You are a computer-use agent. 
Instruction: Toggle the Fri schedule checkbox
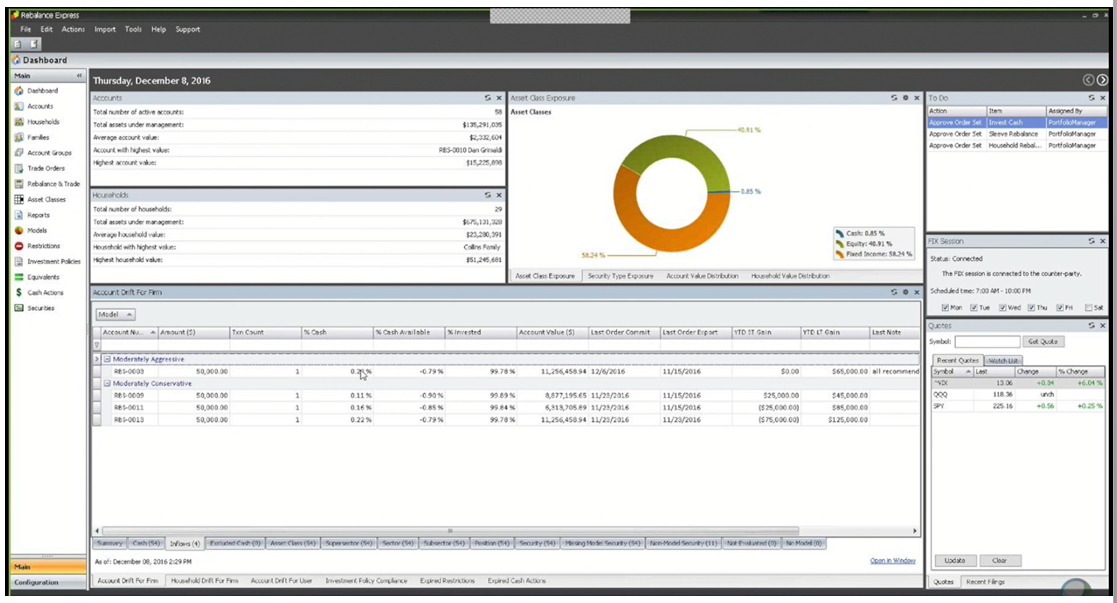[1060, 308]
